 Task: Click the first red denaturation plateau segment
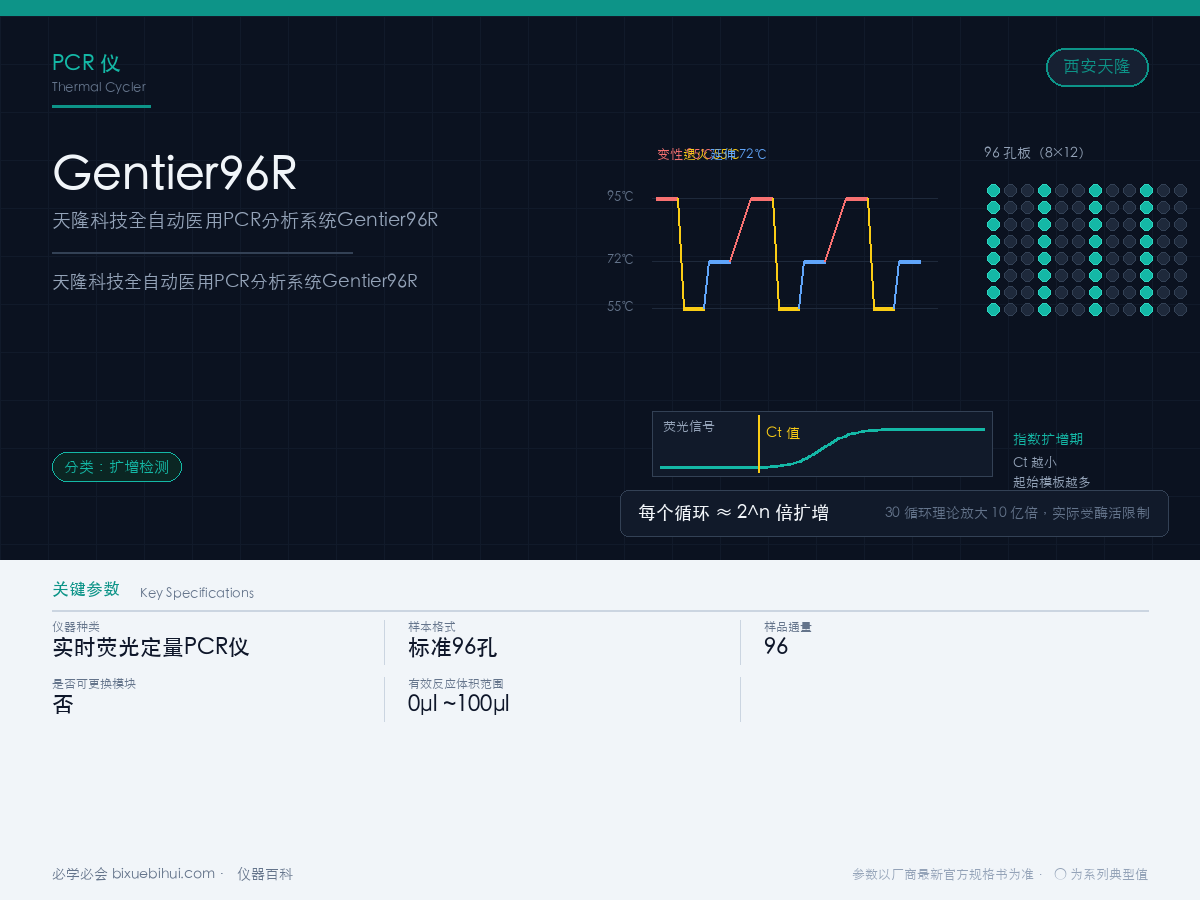[667, 199]
